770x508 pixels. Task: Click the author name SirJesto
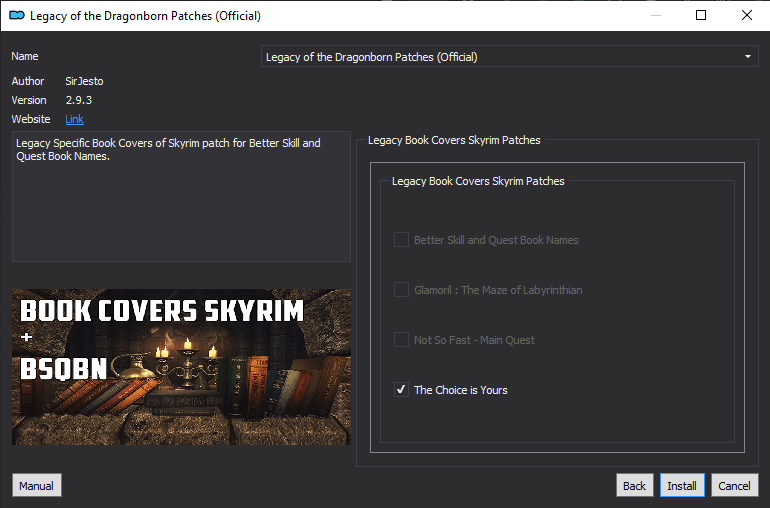tap(84, 81)
